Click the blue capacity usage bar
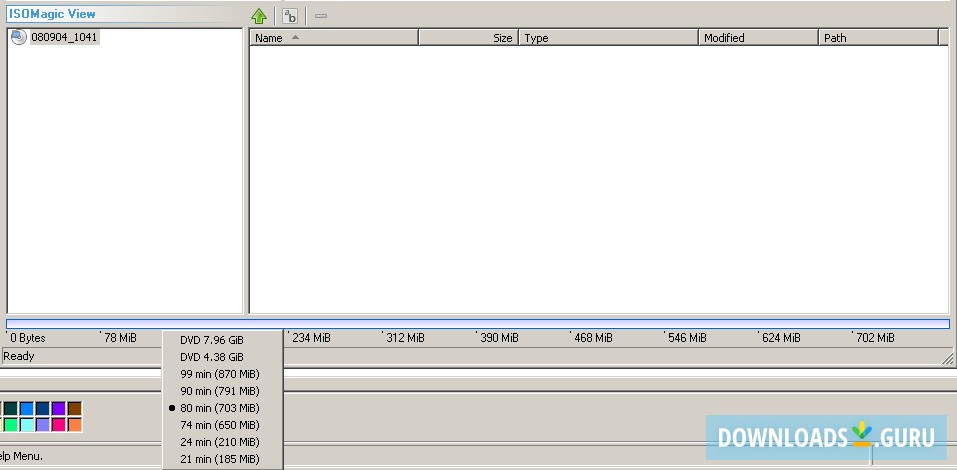Image resolution: width=957 pixels, height=470 pixels. coord(478,324)
